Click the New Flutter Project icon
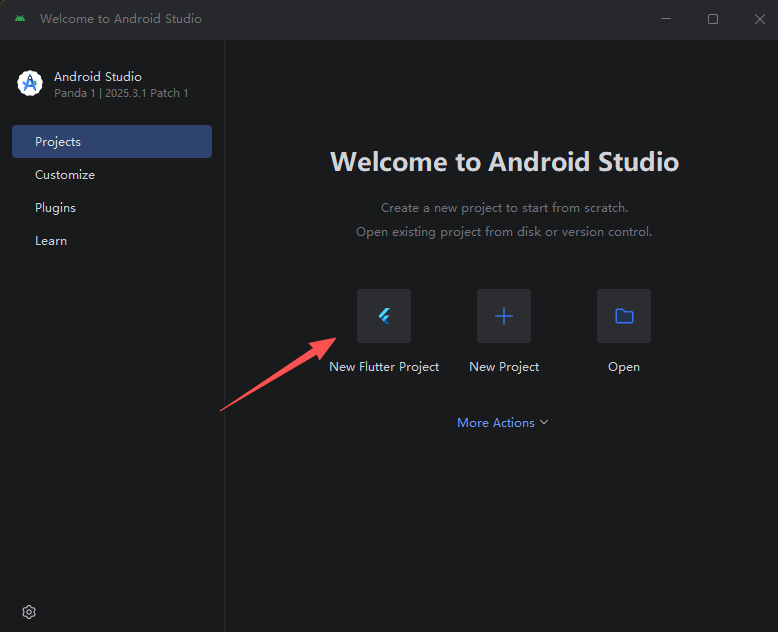This screenshot has height=632, width=778. (x=384, y=316)
